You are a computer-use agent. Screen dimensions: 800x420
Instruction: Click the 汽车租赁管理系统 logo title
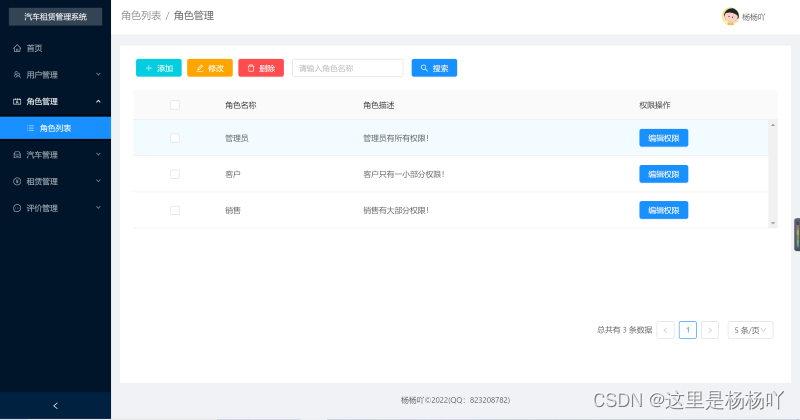pos(56,17)
